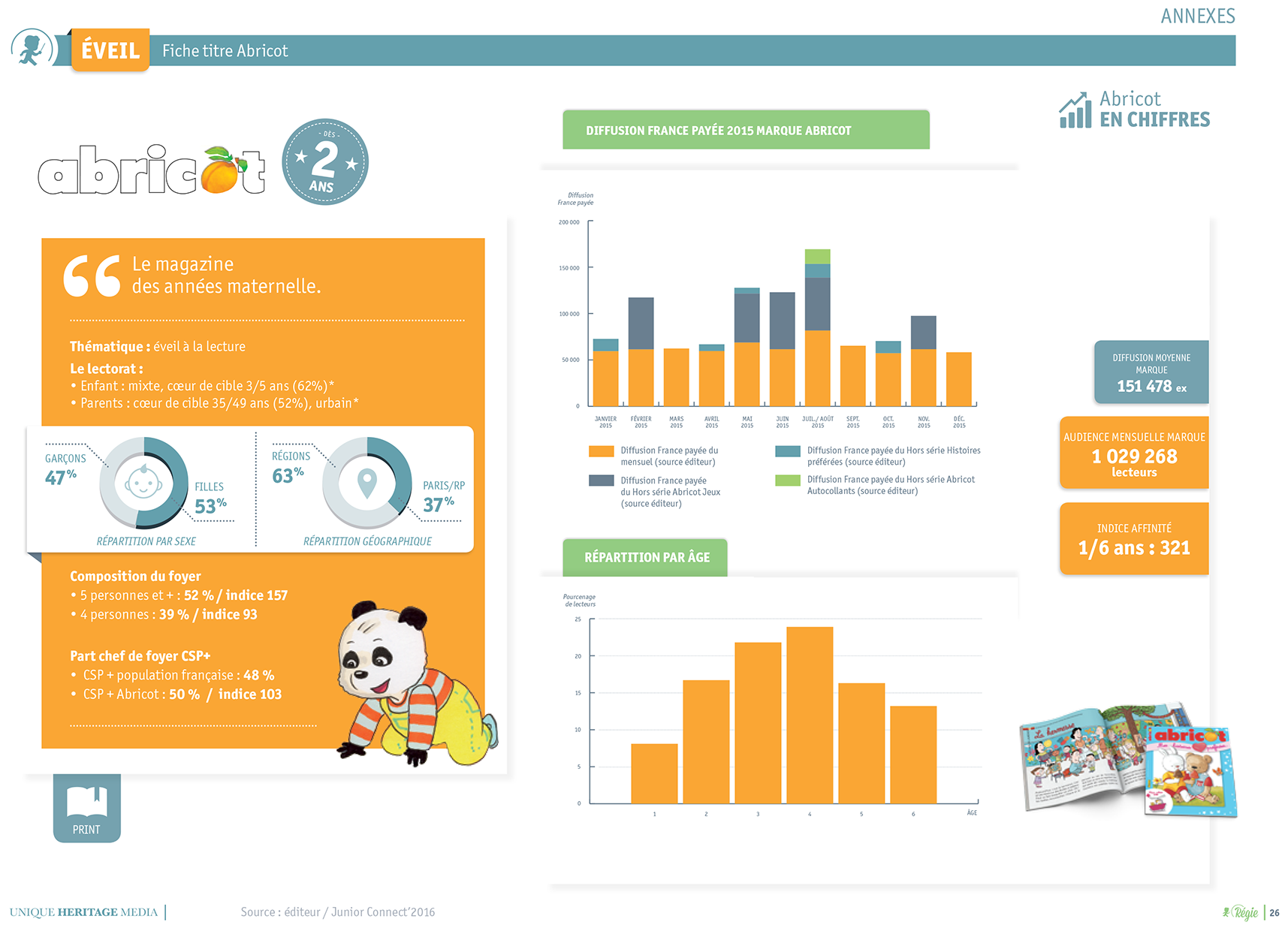Image resolution: width=1288 pixels, height=925 pixels.
Task: Click the 'Unique Heritage Media' footer logo
Action: pyautogui.click(x=83, y=912)
